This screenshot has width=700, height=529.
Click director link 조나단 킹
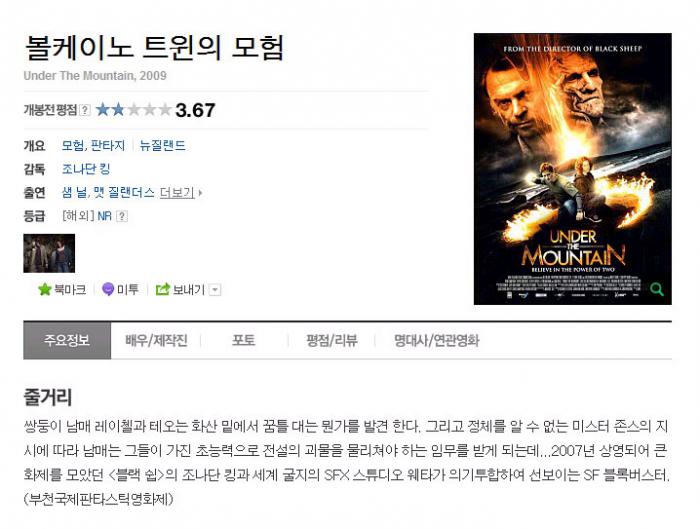pos(86,169)
